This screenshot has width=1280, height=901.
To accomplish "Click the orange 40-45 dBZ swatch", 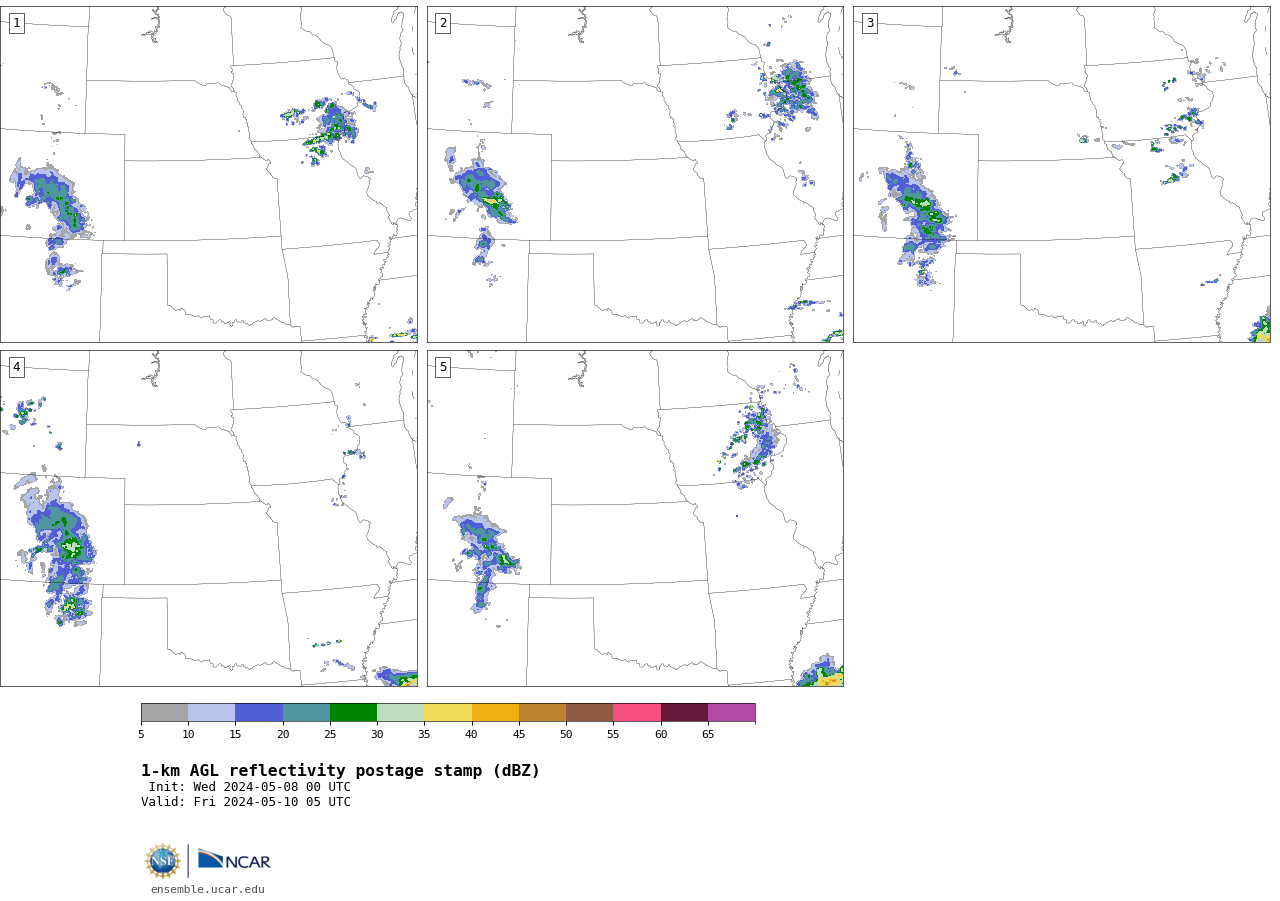I will coord(495,712).
